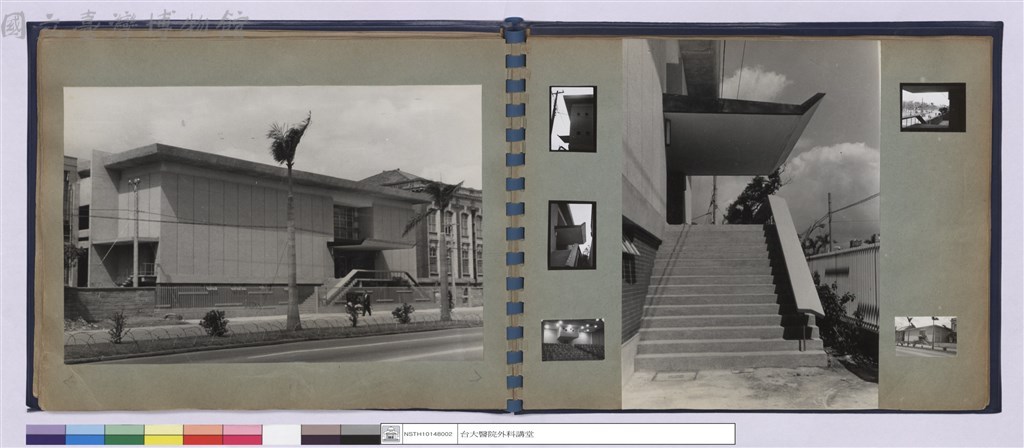Click the NSTH10148002 identifier text
The height and width of the screenshot is (448, 1024).
pyautogui.click(x=428, y=434)
